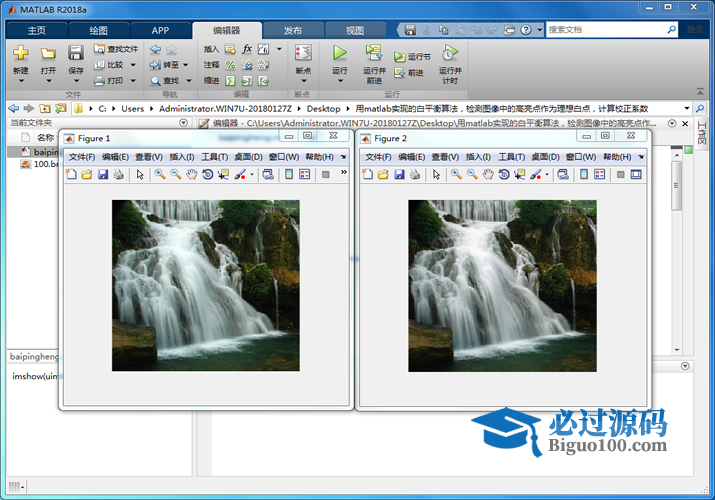
Task: Click Figure 2 Open file icon
Action: coord(383,174)
